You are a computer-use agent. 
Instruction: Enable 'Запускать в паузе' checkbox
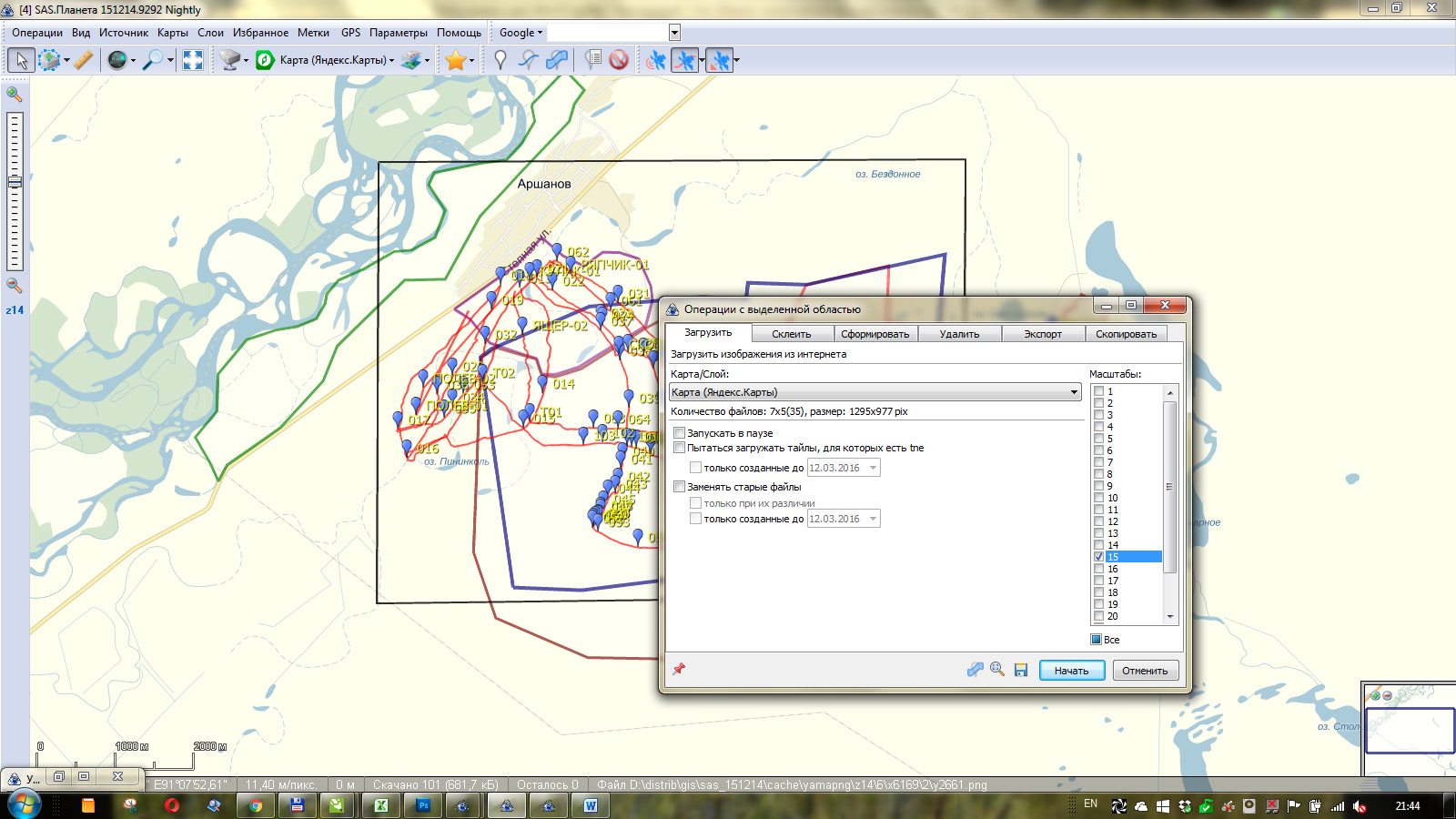click(680, 433)
